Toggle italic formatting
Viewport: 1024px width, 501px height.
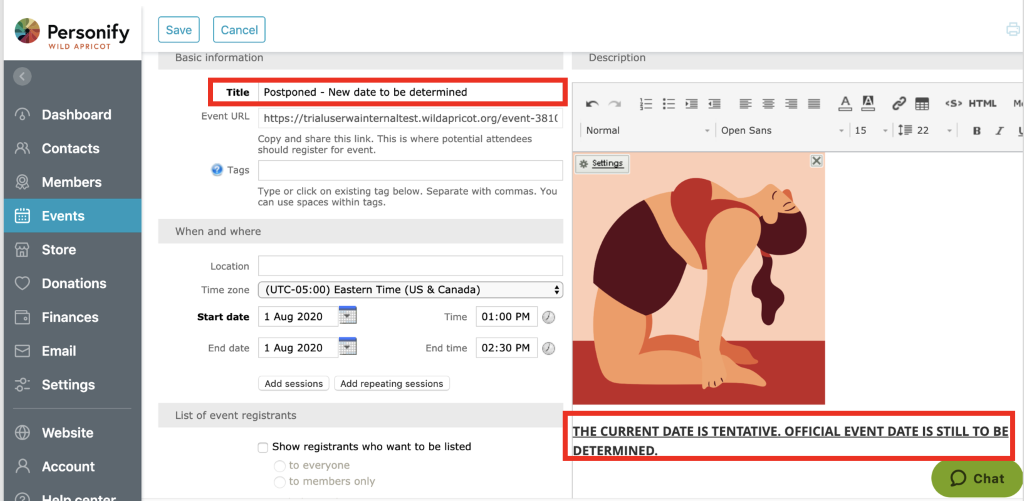click(999, 131)
